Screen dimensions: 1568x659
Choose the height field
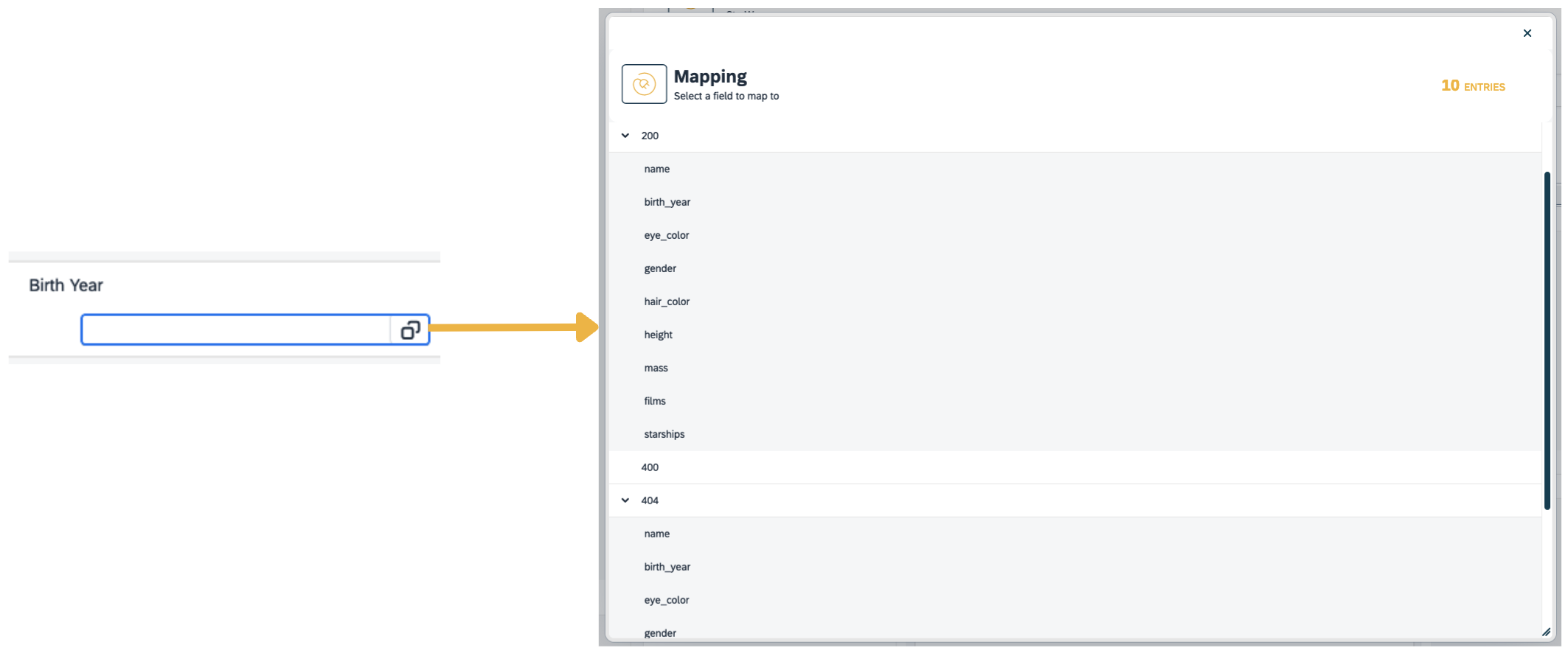[658, 335]
